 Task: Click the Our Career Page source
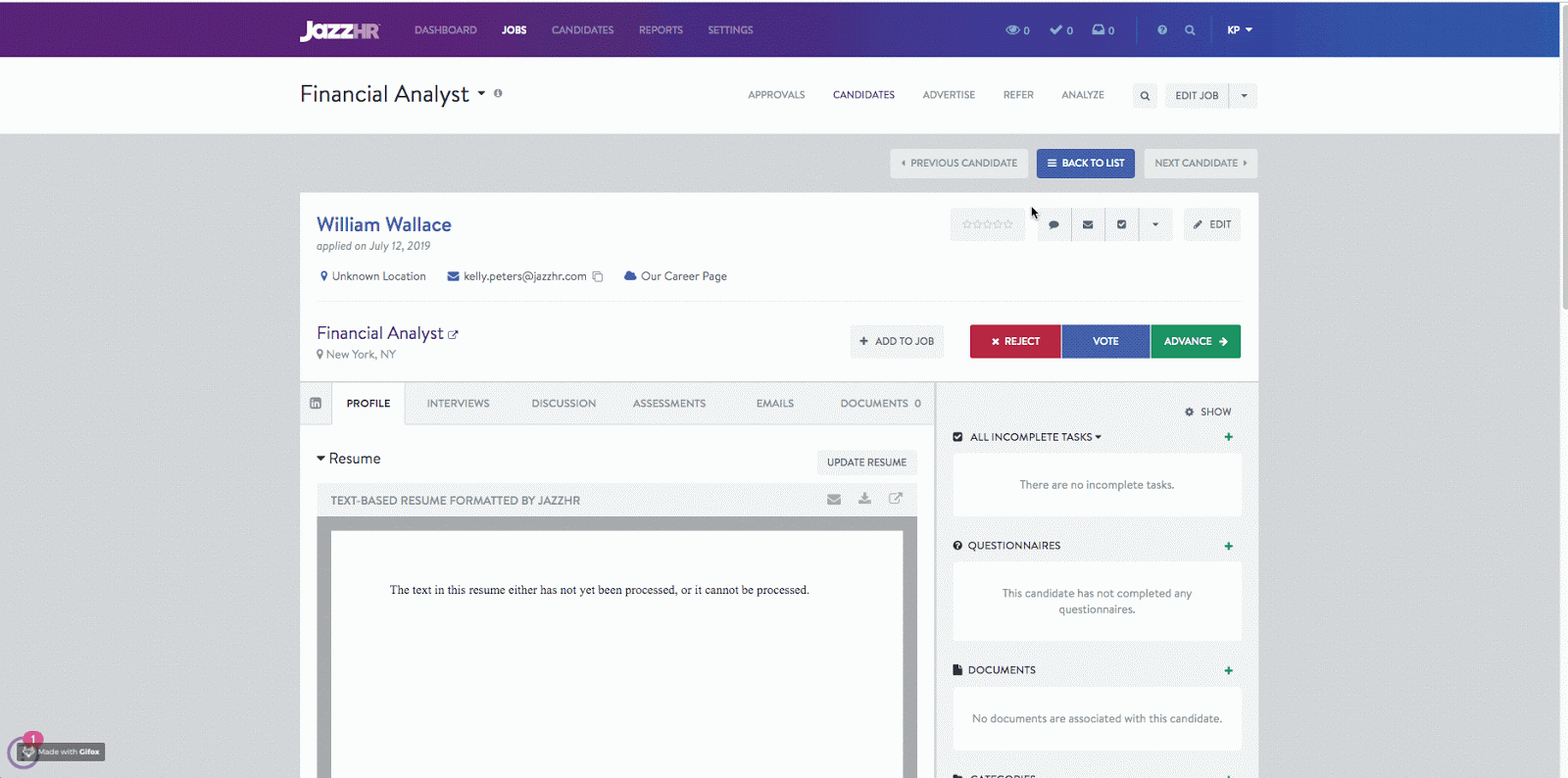point(684,276)
